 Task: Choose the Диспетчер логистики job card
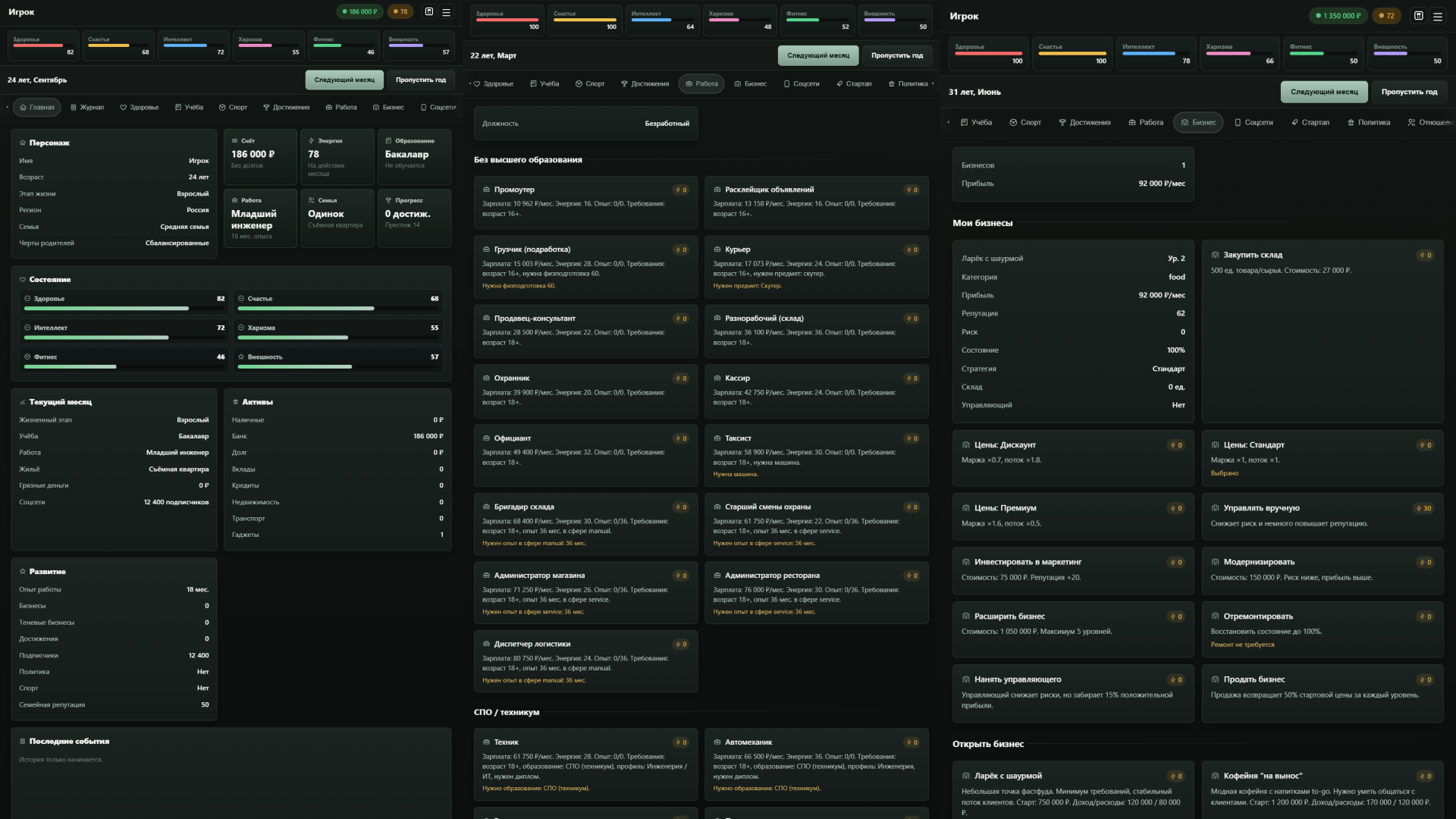585,661
